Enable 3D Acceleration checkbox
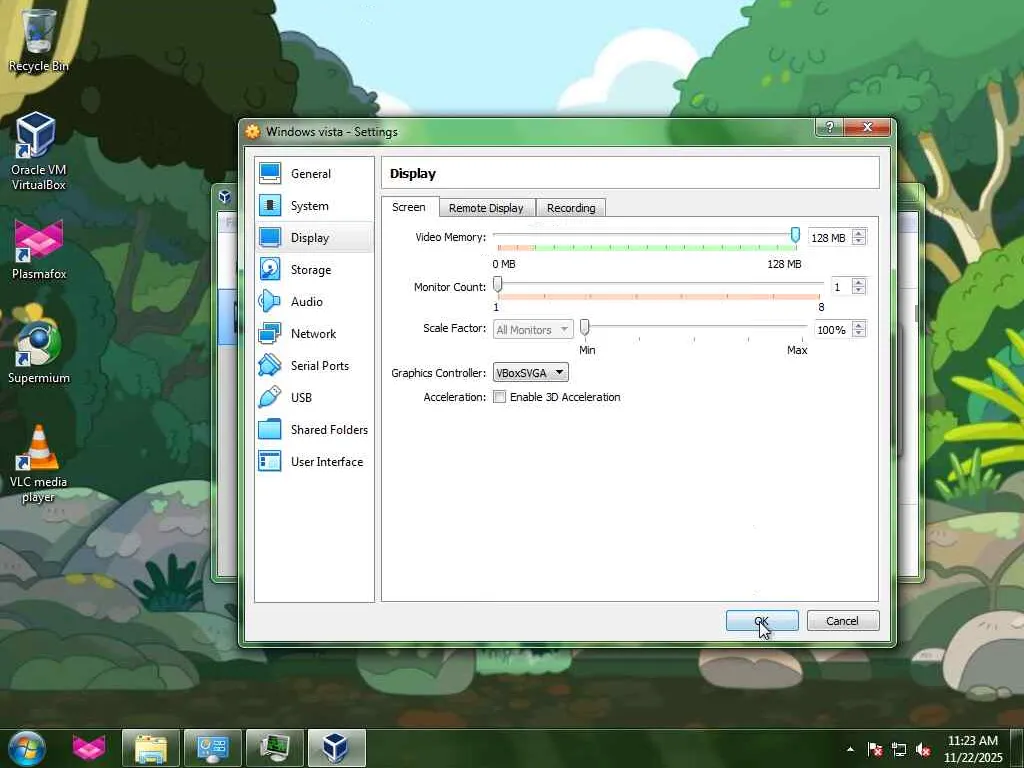The width and height of the screenshot is (1024, 768). 500,397
